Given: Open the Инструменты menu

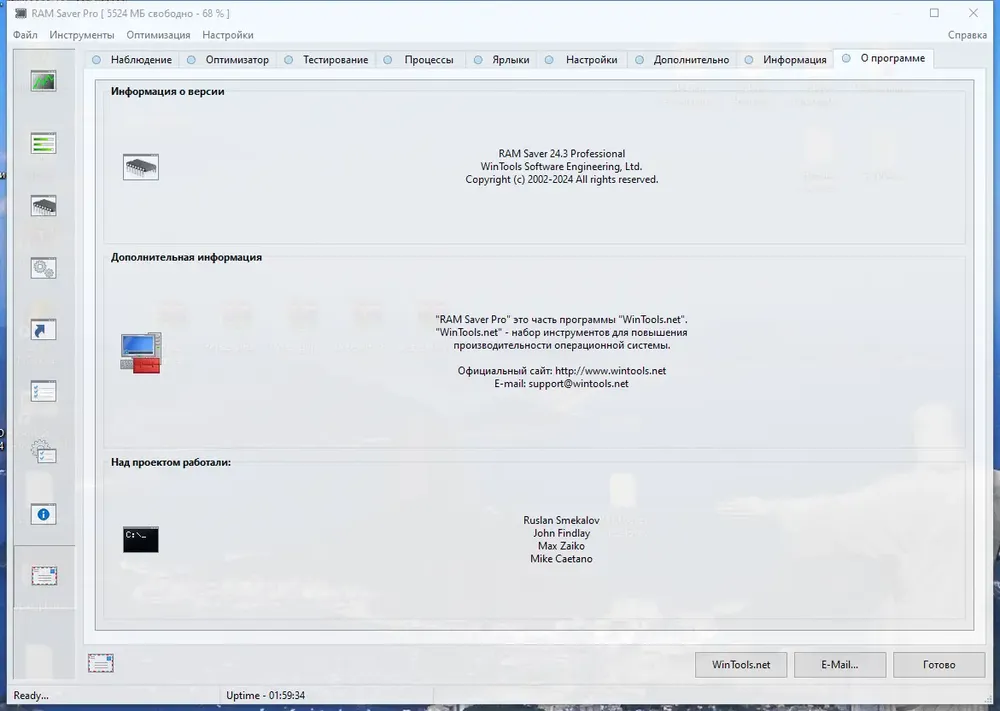Looking at the screenshot, I should click(x=82, y=35).
